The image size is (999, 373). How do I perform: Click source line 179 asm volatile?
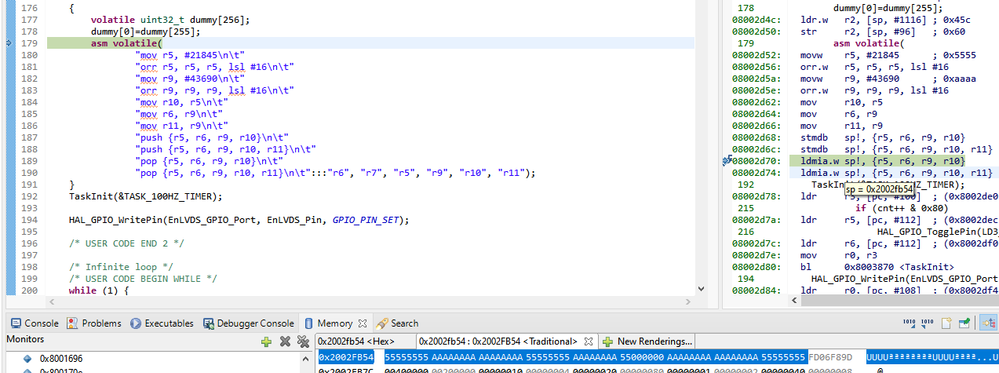(x=127, y=43)
